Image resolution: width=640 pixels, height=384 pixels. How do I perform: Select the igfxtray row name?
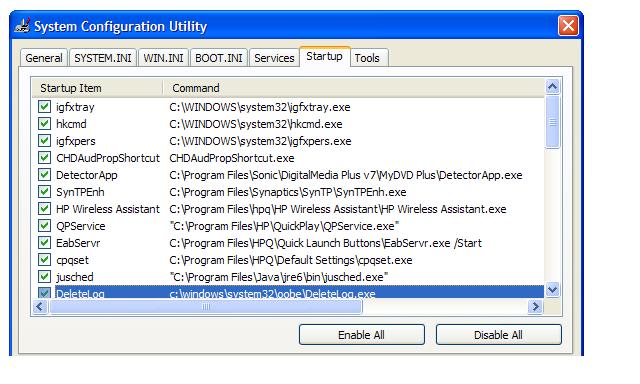pyautogui.click(x=75, y=107)
